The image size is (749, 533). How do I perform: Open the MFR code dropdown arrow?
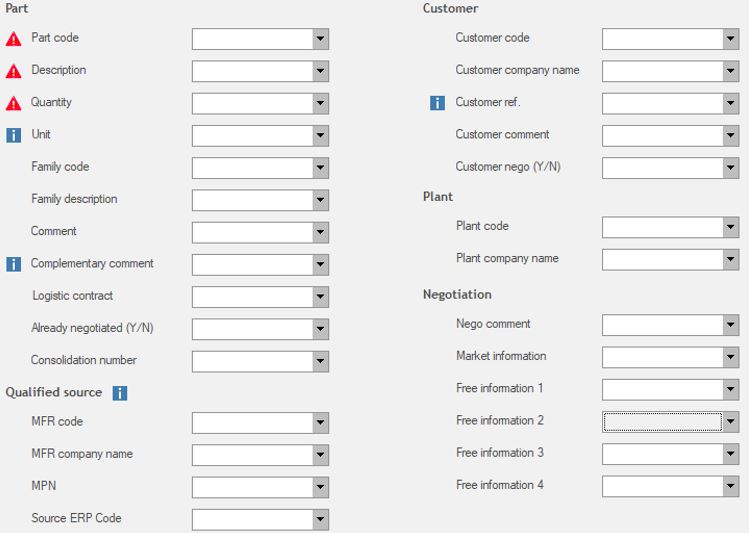[320, 424]
